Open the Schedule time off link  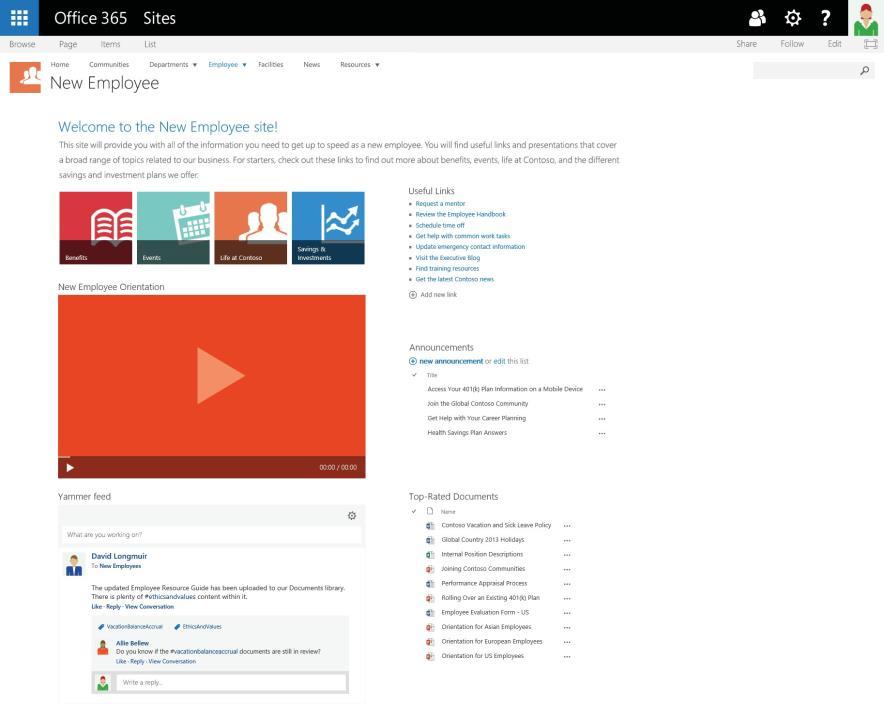click(x=440, y=225)
